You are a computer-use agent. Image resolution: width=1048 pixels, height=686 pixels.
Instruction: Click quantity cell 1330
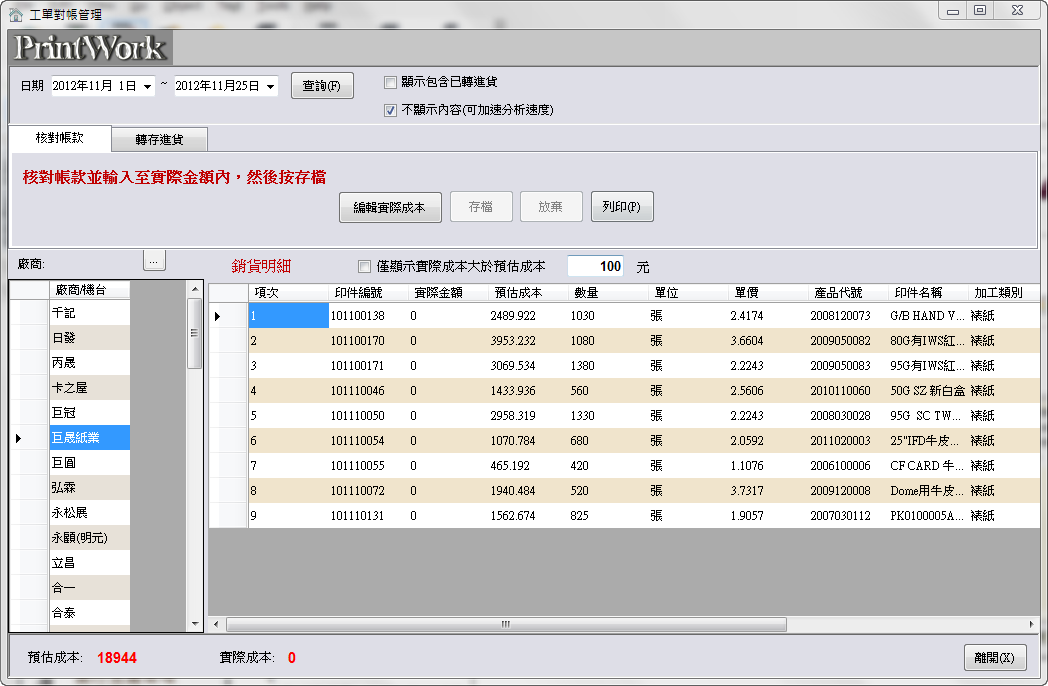[x=608, y=416]
